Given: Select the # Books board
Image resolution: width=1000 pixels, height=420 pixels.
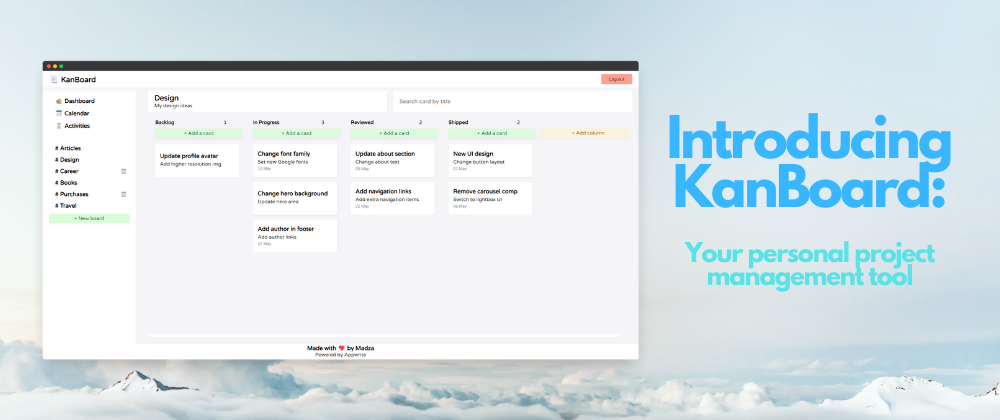Looking at the screenshot, I should coord(66,182).
